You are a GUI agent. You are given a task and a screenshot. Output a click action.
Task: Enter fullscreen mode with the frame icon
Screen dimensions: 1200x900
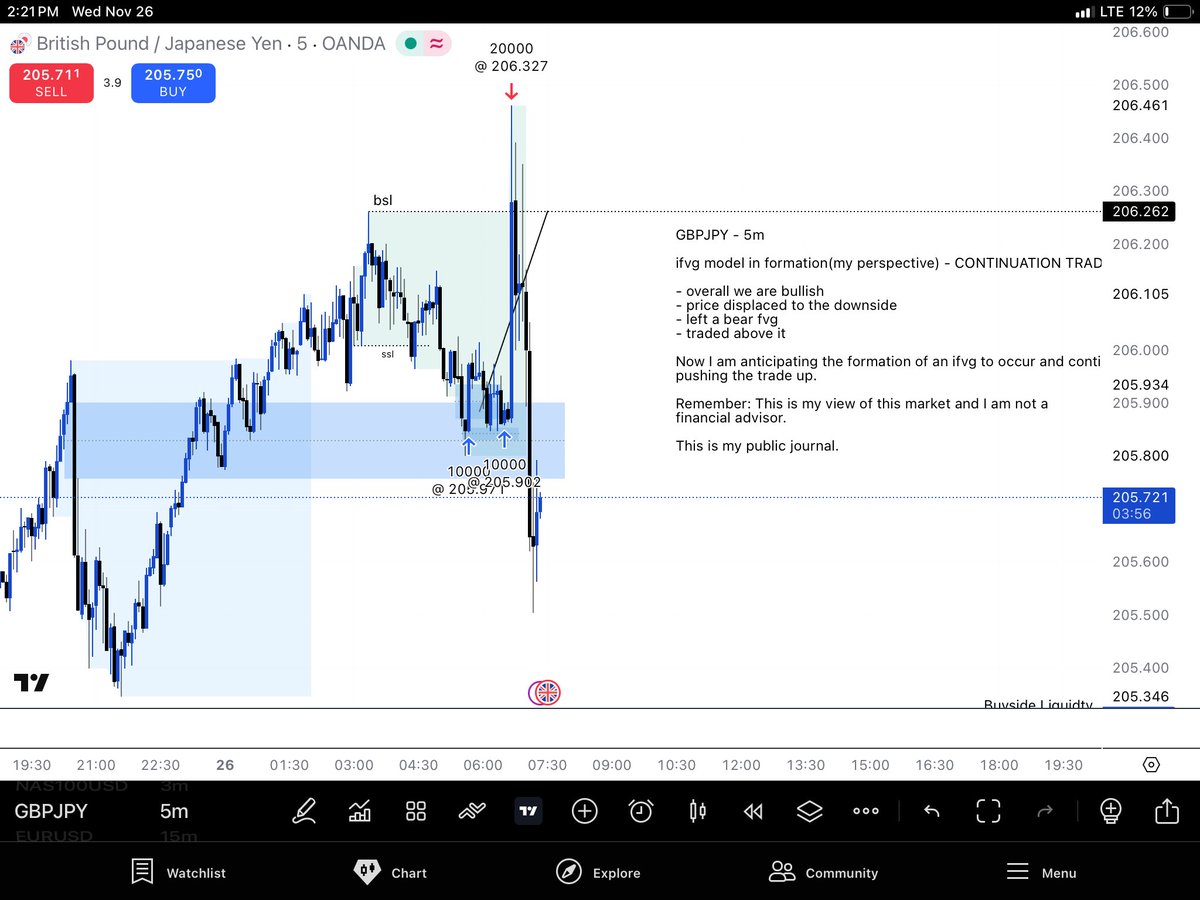tap(988, 811)
